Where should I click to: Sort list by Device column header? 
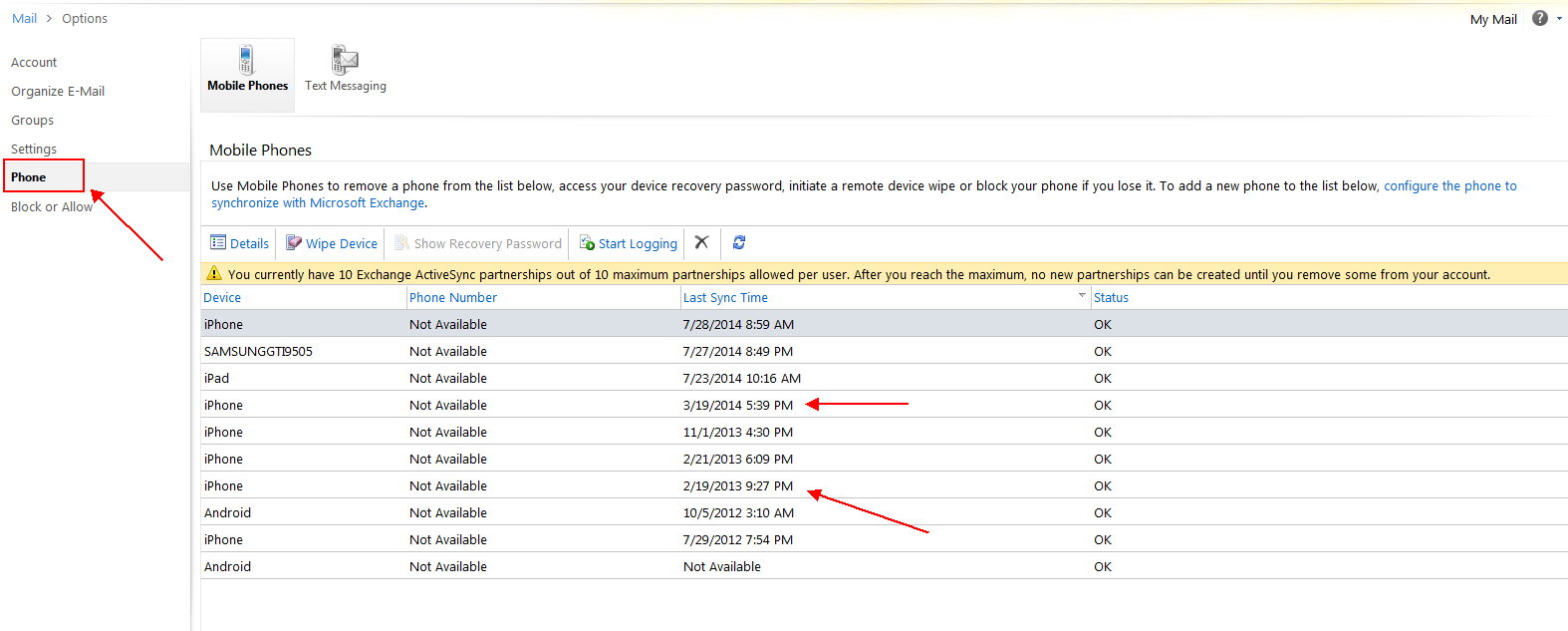coord(222,298)
